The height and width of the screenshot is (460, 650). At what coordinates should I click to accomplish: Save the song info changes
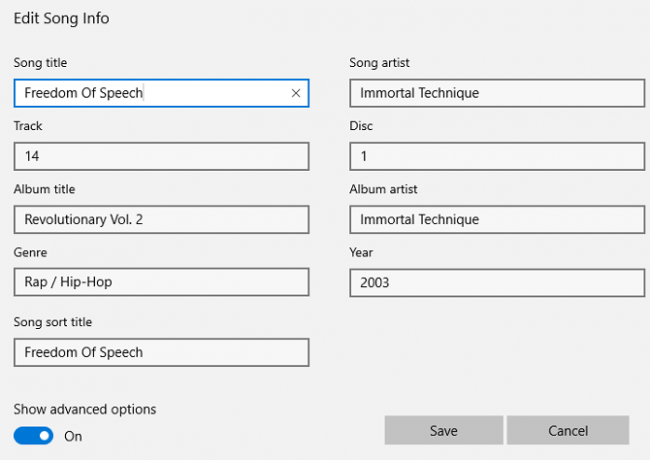coord(444,431)
